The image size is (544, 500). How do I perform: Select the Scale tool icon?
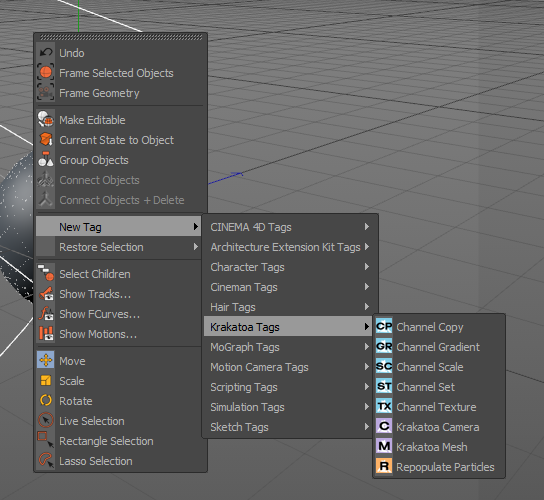coord(46,380)
